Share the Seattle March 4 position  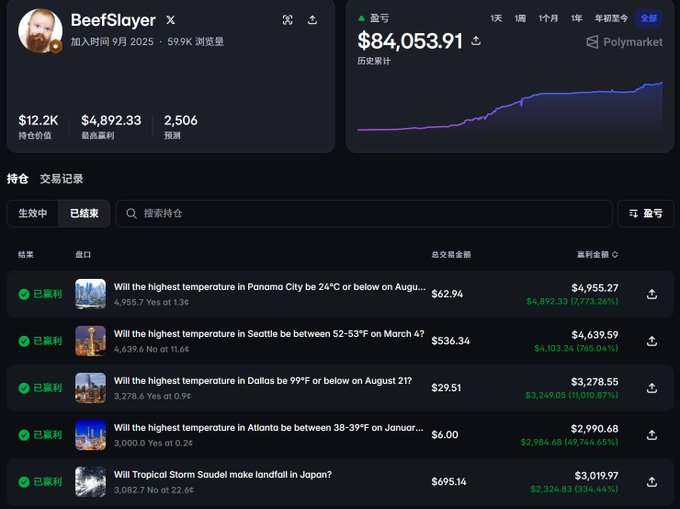coord(652,341)
